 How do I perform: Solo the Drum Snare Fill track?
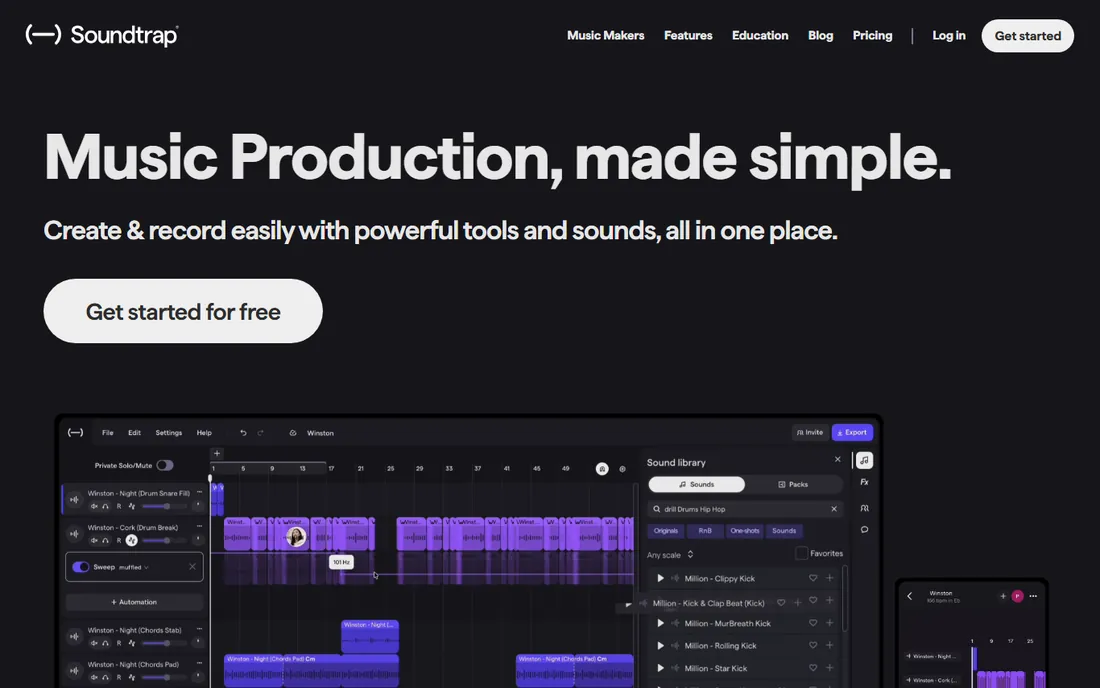105,506
